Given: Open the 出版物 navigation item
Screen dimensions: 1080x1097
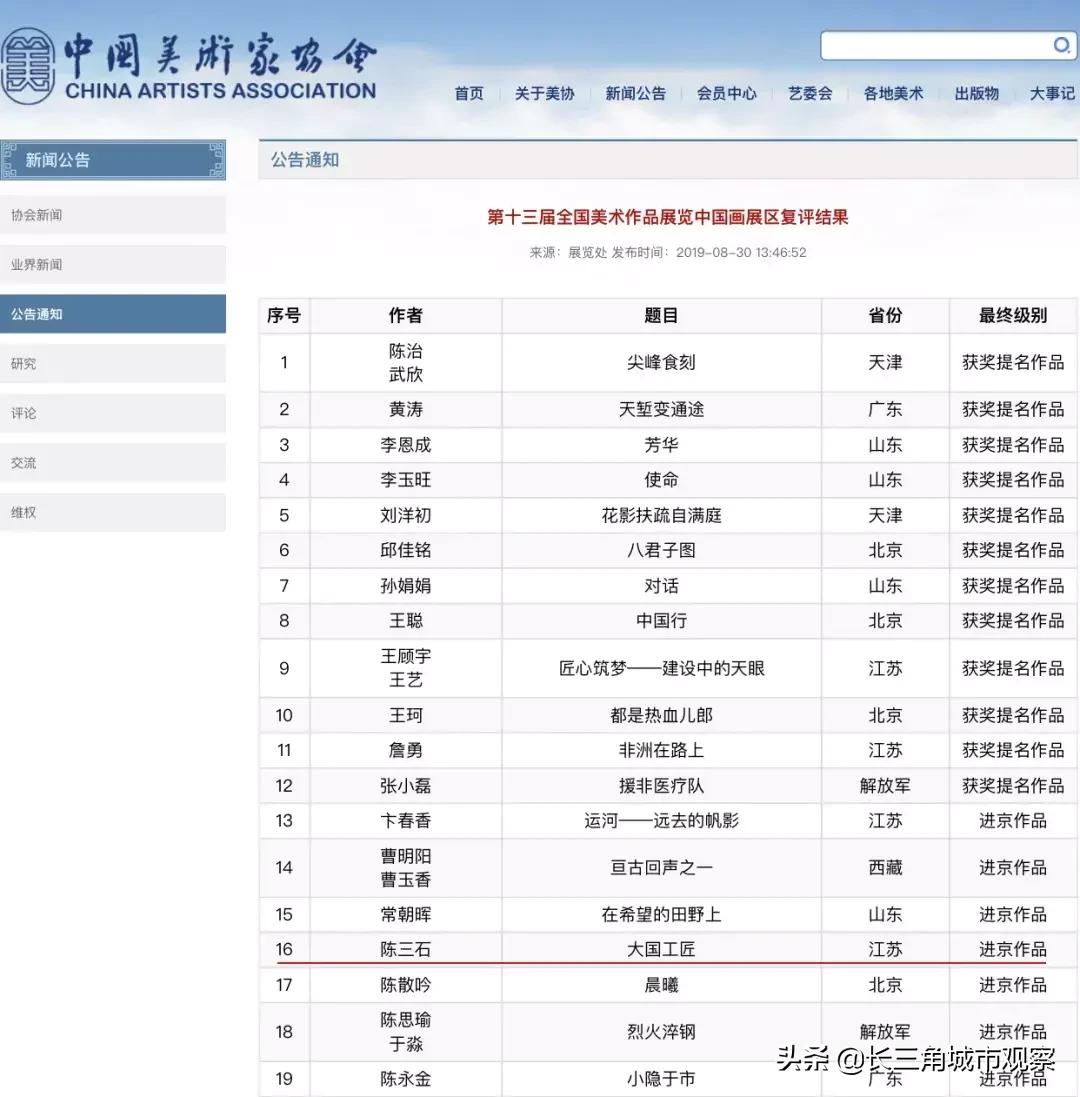Looking at the screenshot, I should pos(974,94).
